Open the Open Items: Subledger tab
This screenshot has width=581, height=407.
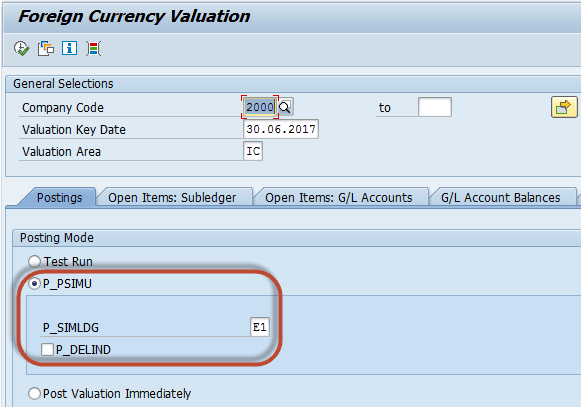pos(172,198)
